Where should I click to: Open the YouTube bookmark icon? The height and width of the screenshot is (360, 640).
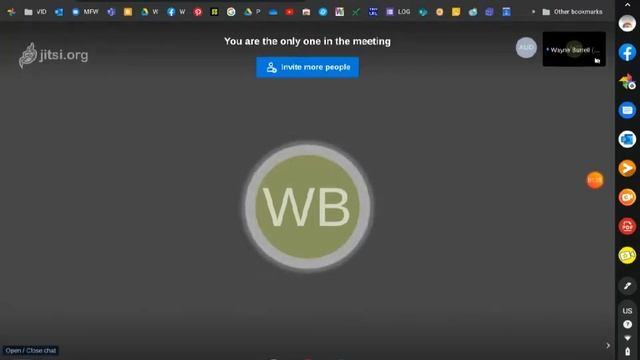289,12
